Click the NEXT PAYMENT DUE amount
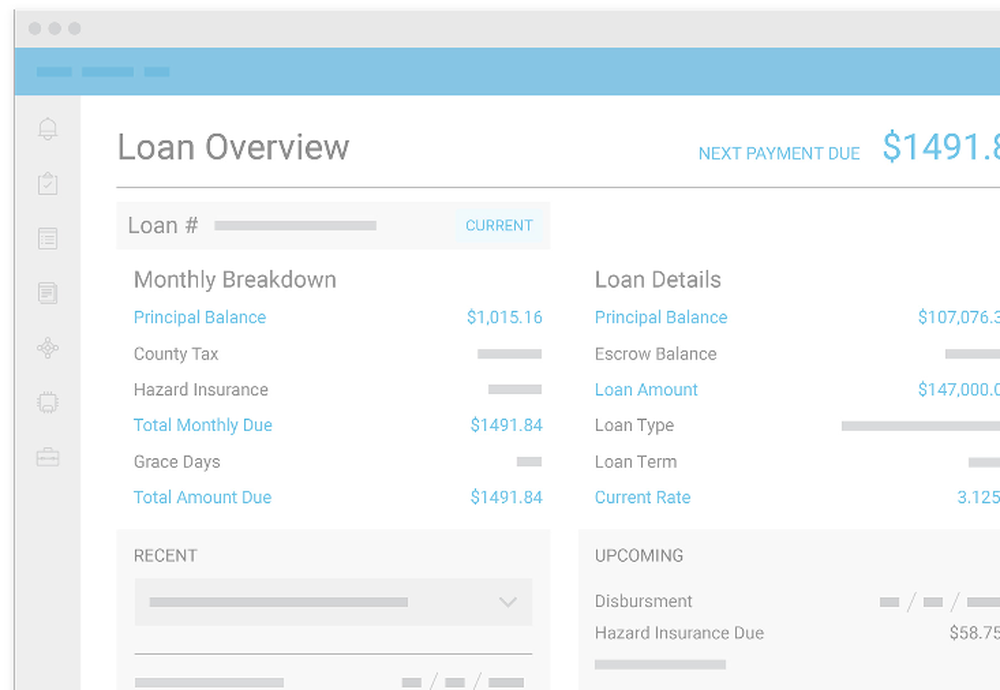The image size is (1000, 690). point(938,147)
